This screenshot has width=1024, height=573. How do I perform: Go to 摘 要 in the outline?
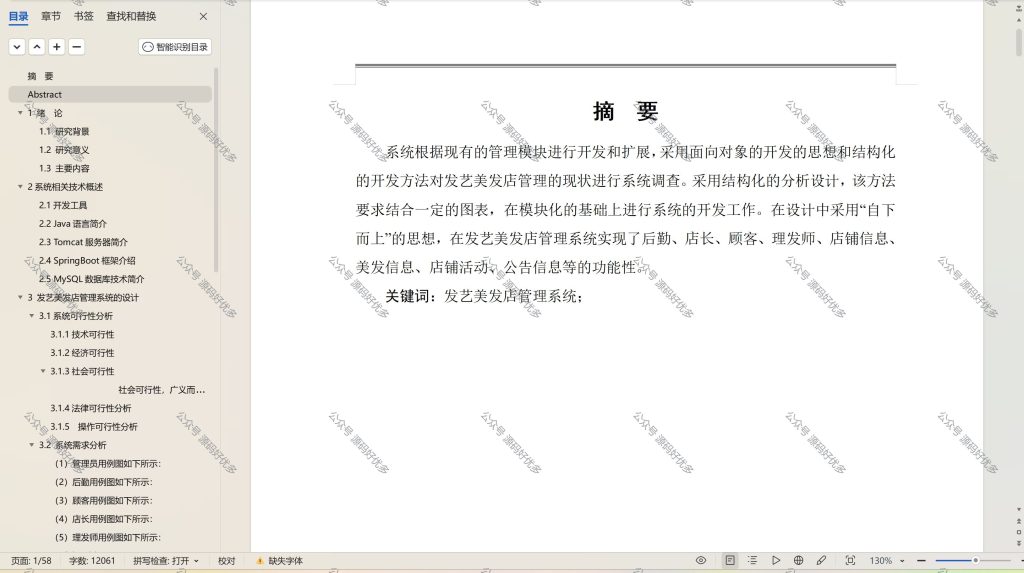[x=40, y=76]
